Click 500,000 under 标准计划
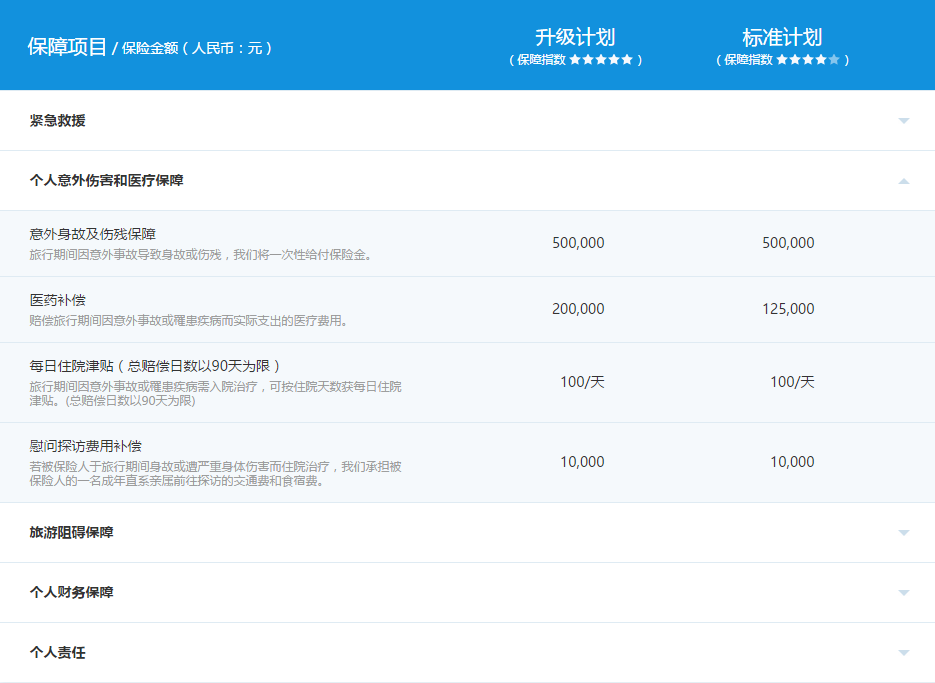935x683 pixels. (788, 243)
